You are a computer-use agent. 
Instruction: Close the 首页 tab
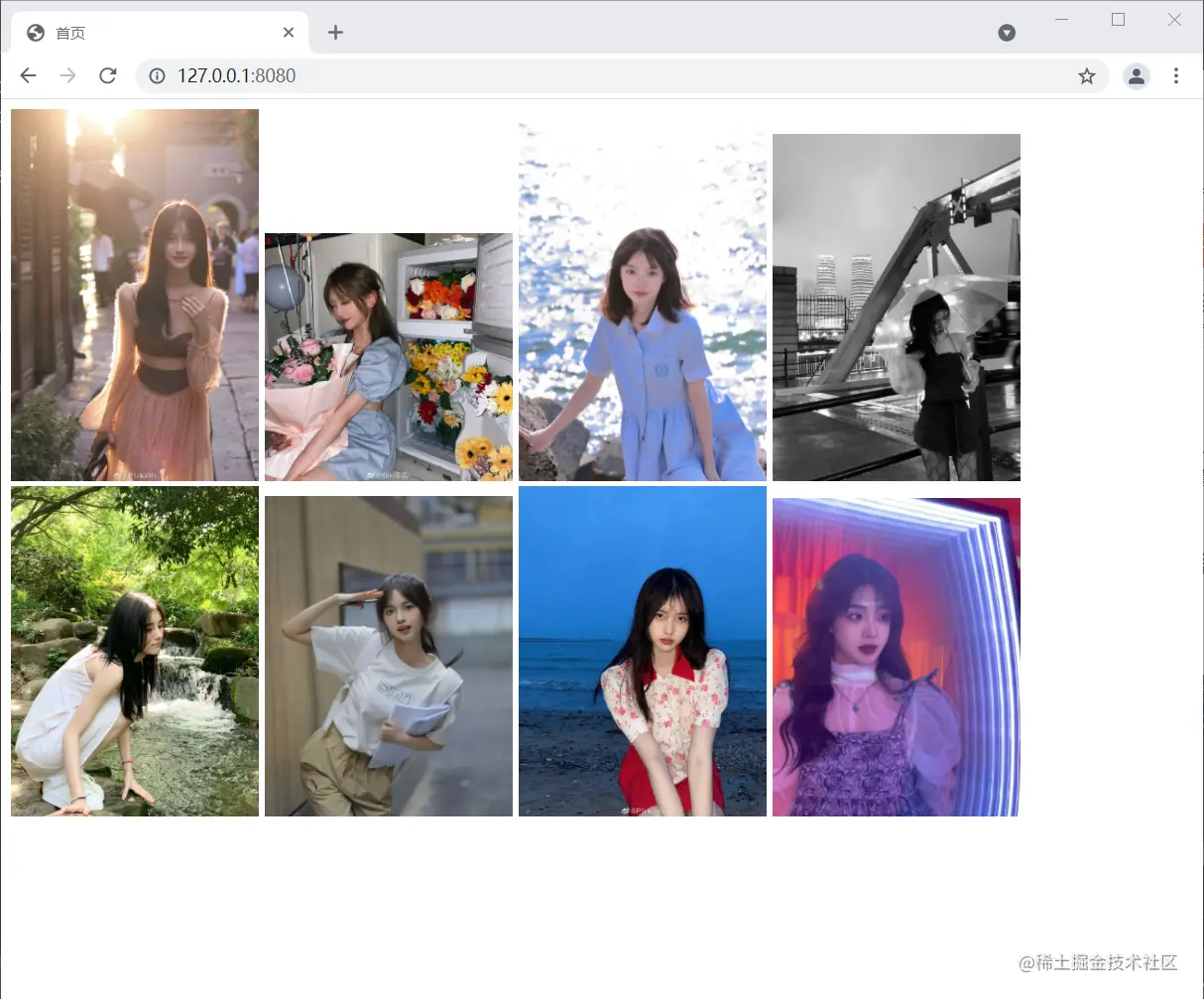289,32
